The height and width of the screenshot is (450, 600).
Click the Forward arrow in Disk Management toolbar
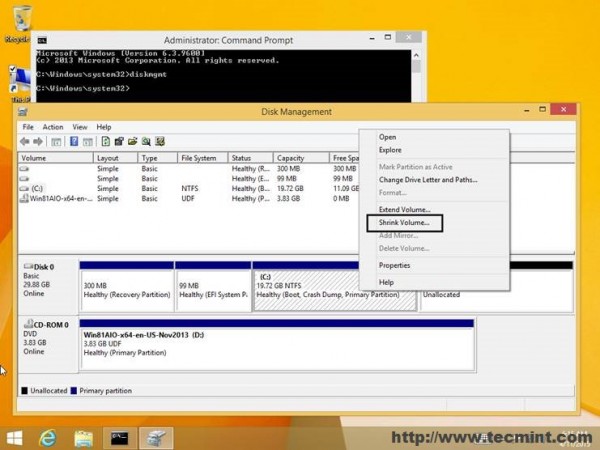(41, 142)
